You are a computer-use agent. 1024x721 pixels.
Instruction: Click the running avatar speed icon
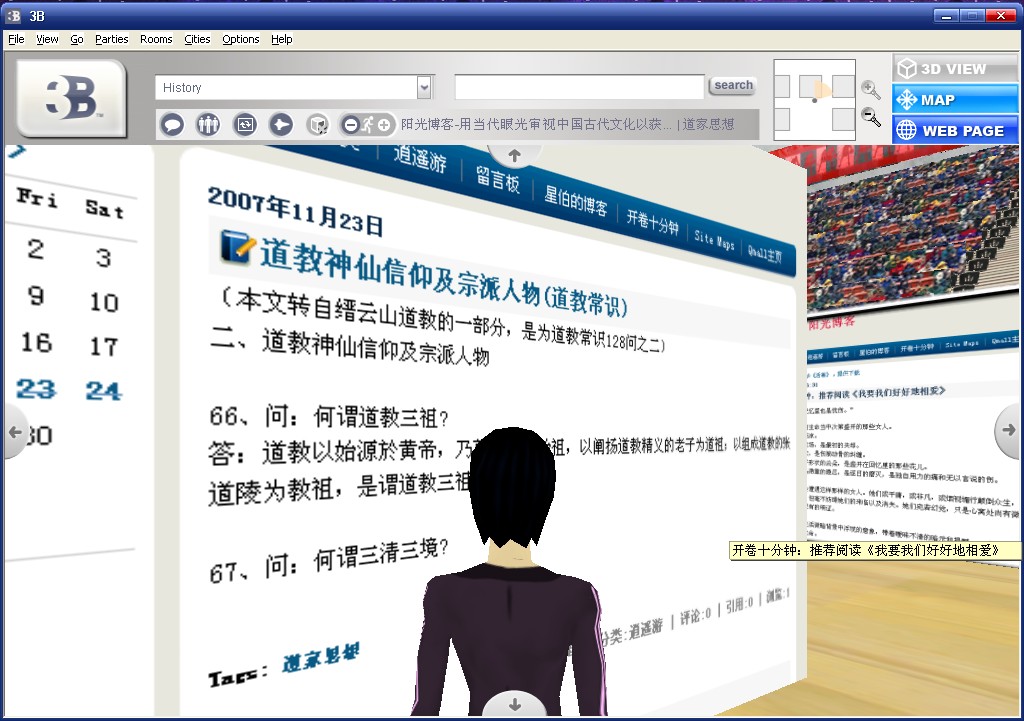pyautogui.click(x=368, y=124)
